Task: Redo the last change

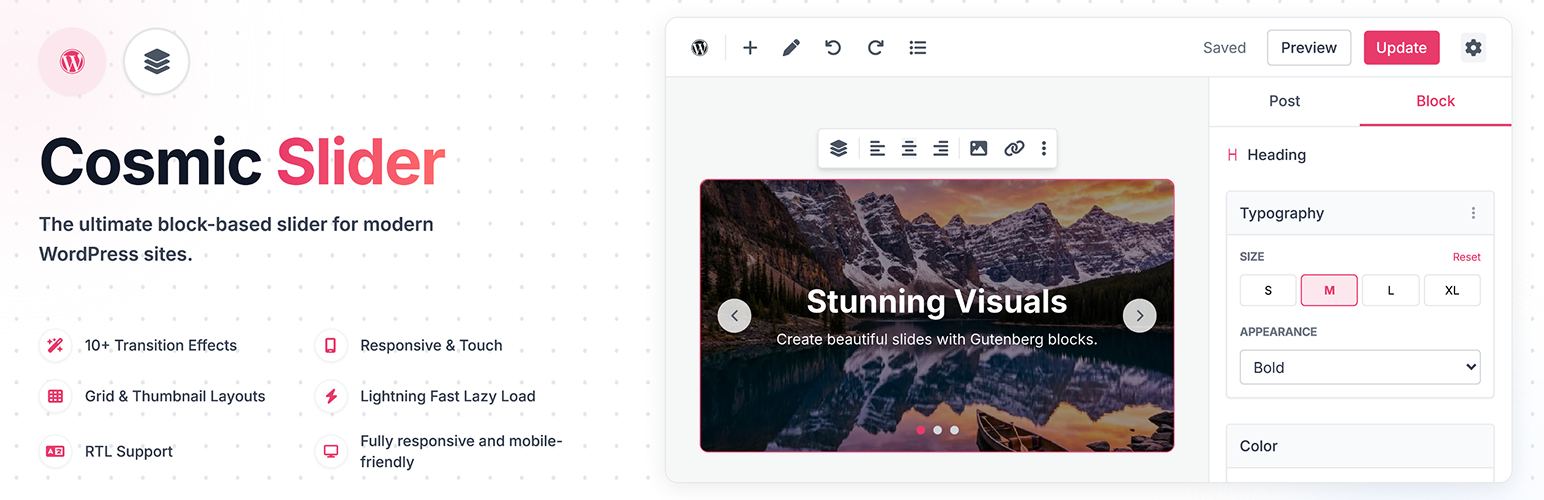Action: pyautogui.click(x=875, y=48)
